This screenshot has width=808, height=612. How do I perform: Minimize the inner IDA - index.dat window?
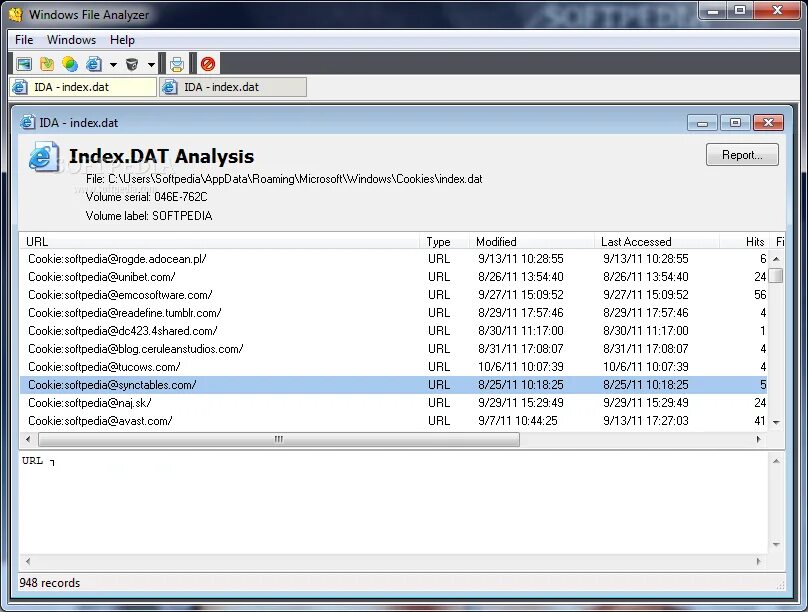(702, 123)
